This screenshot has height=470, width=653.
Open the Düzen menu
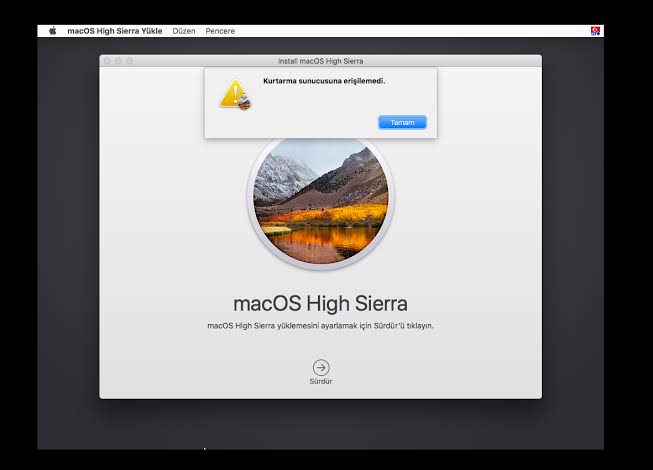[x=184, y=31]
